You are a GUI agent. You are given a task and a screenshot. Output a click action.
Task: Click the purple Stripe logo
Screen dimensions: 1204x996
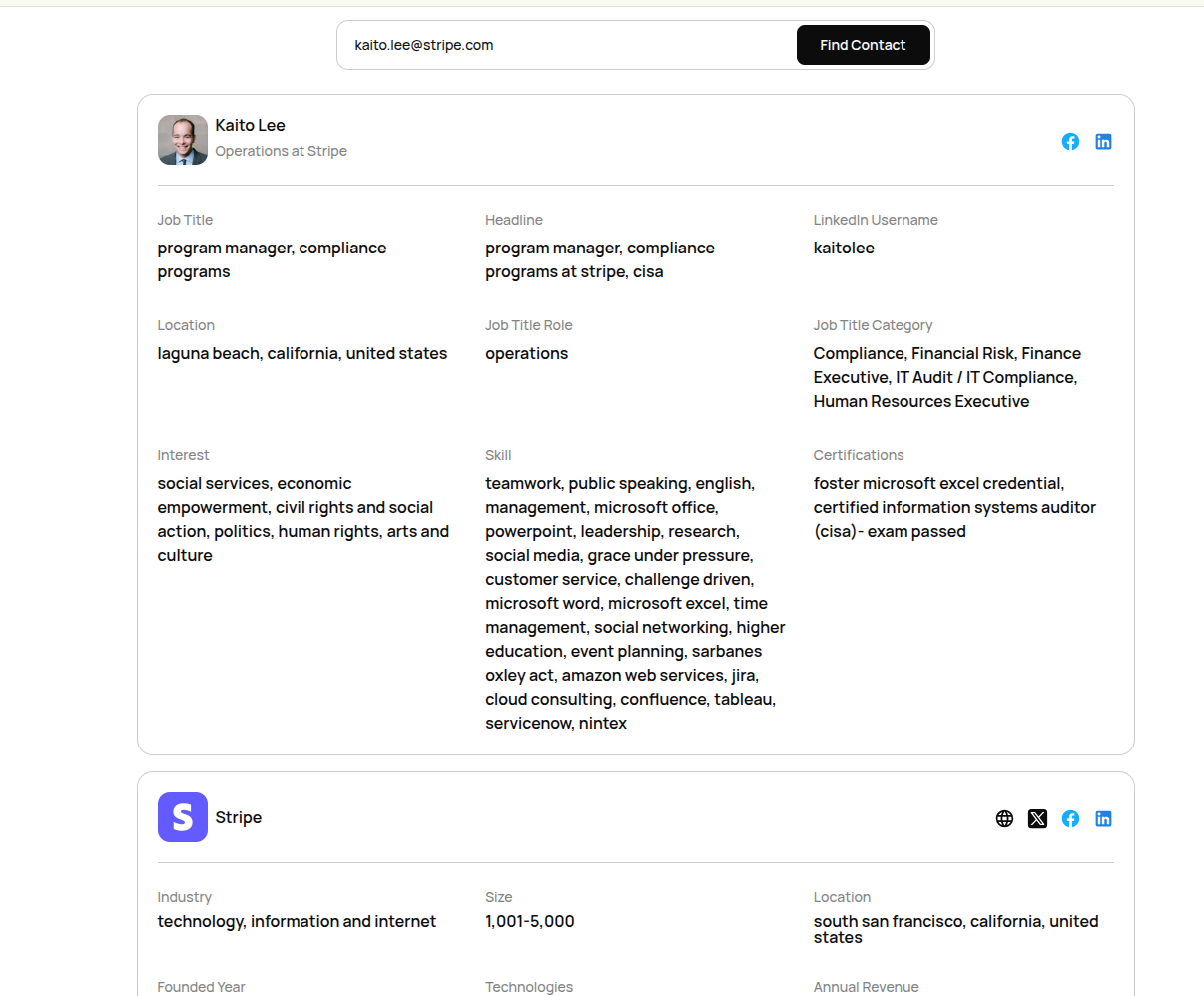(183, 817)
